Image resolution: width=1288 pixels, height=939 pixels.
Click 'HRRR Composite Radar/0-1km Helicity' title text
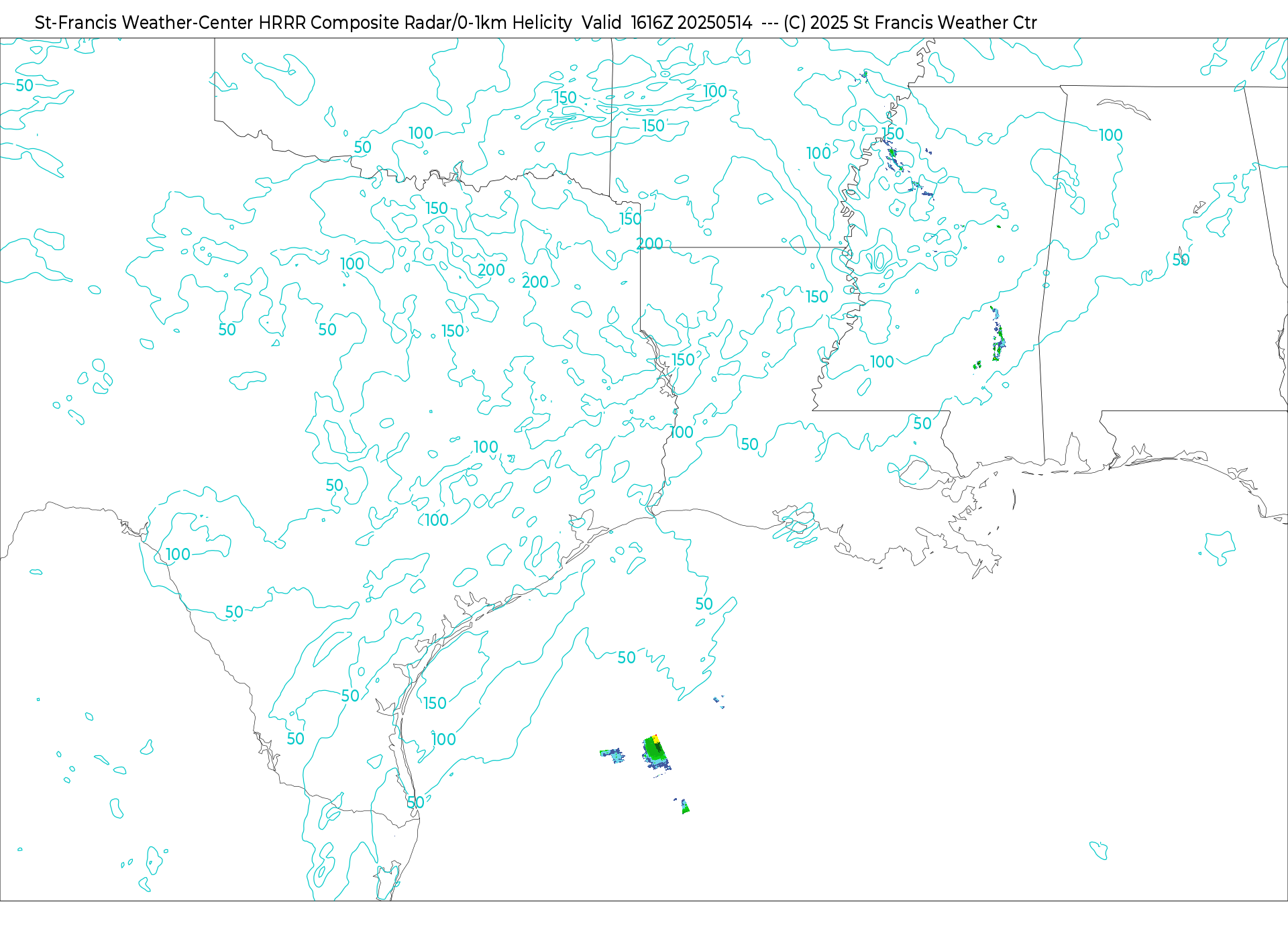tap(415, 23)
